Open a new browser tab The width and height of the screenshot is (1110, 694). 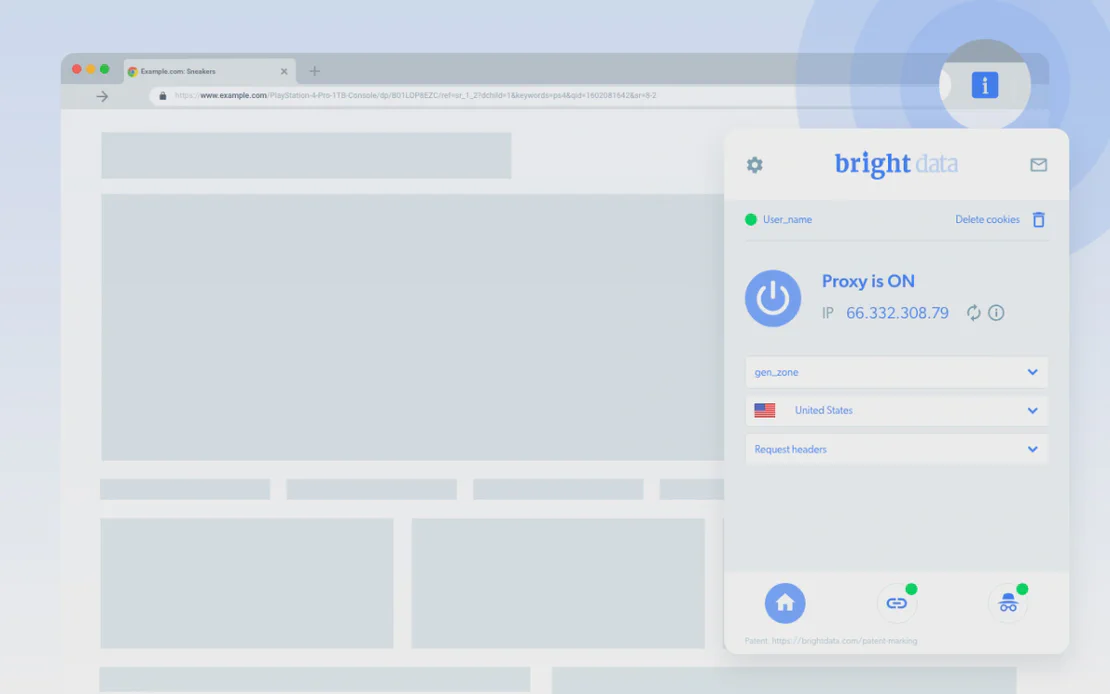[314, 71]
